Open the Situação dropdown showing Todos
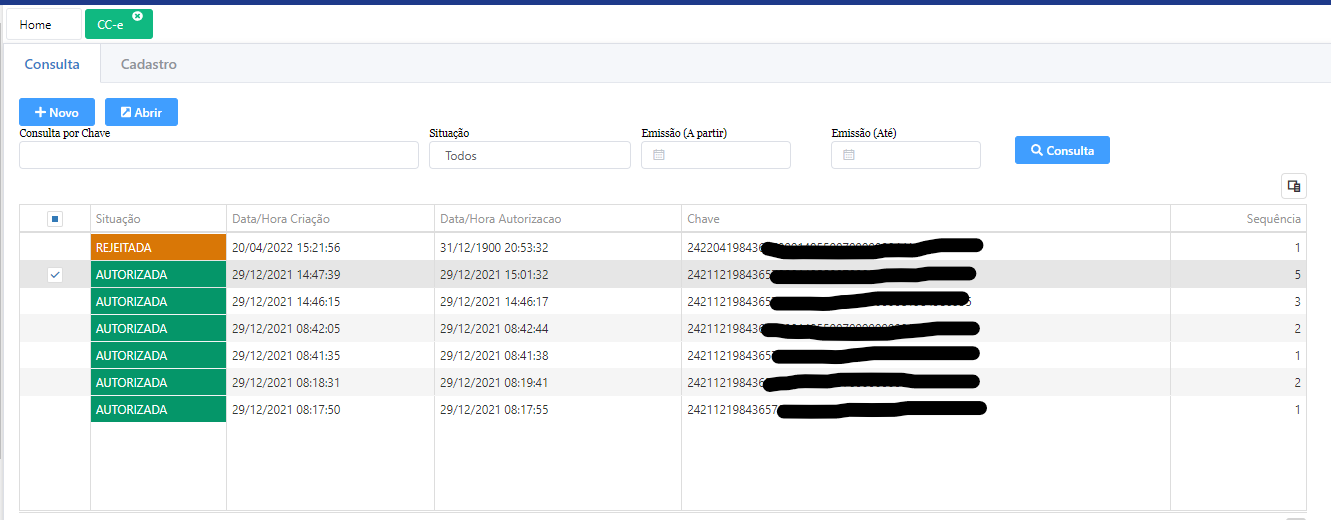Viewport: 1331px width, 520px height. (529, 155)
